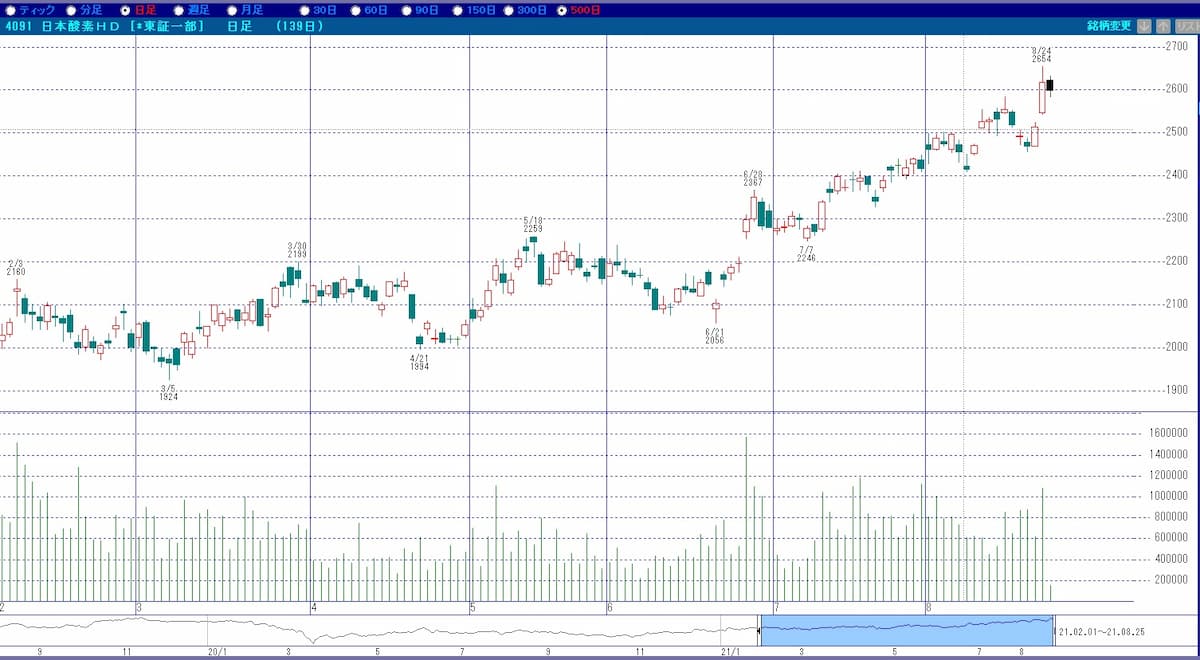Choose the 90日 period option
This screenshot has height=660, width=1200.
click(405, 9)
